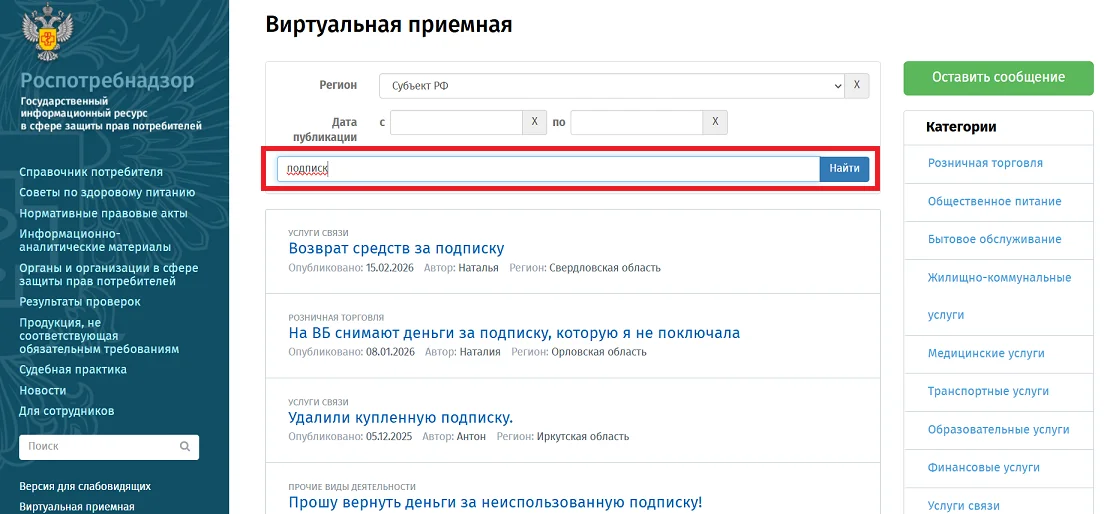Viewport: 1107px width, 514px height.
Task: Click the start date 'с' input field
Action: [456, 122]
